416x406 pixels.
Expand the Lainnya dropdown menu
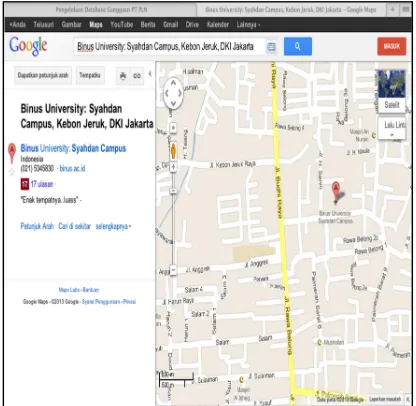point(248,24)
